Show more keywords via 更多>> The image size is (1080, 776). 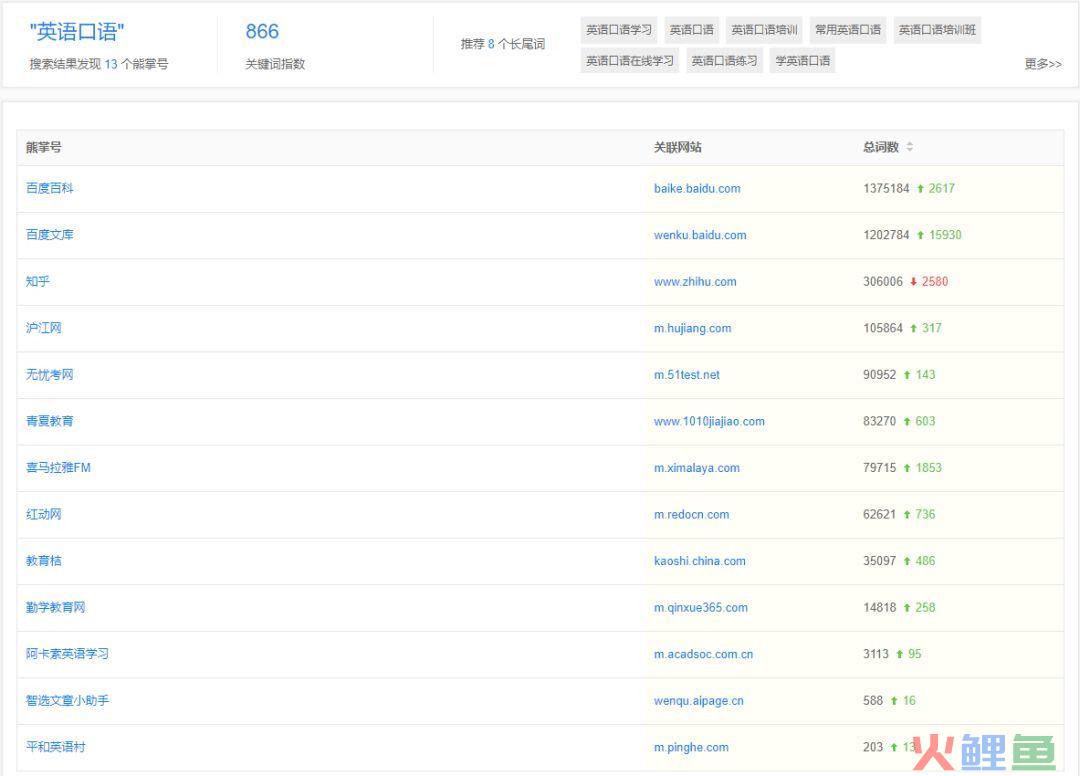tap(1043, 63)
